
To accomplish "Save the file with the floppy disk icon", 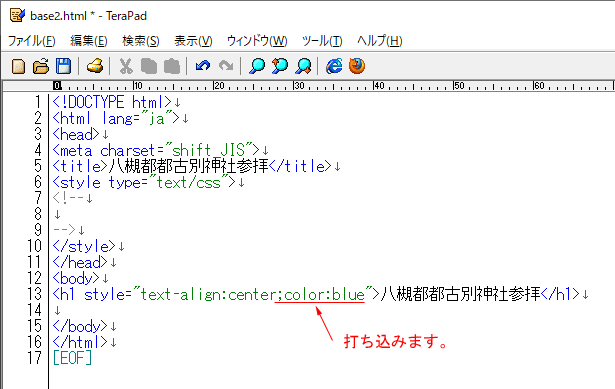I will click(63, 66).
